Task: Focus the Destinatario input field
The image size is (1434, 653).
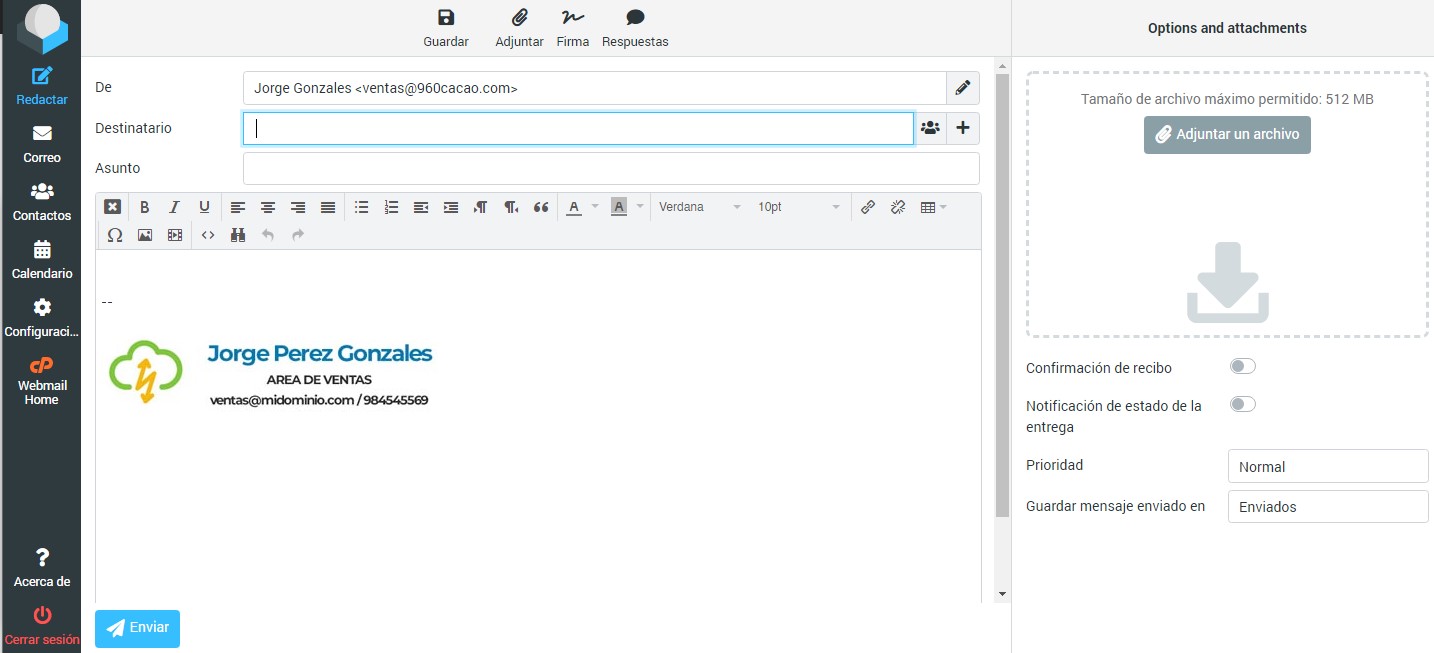Action: 578,128
